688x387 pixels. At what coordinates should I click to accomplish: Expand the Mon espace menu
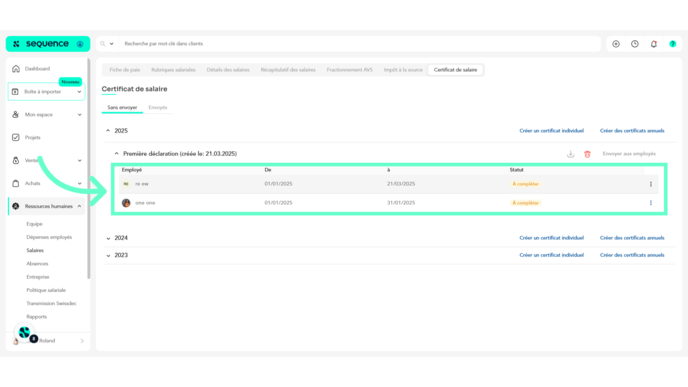79,115
